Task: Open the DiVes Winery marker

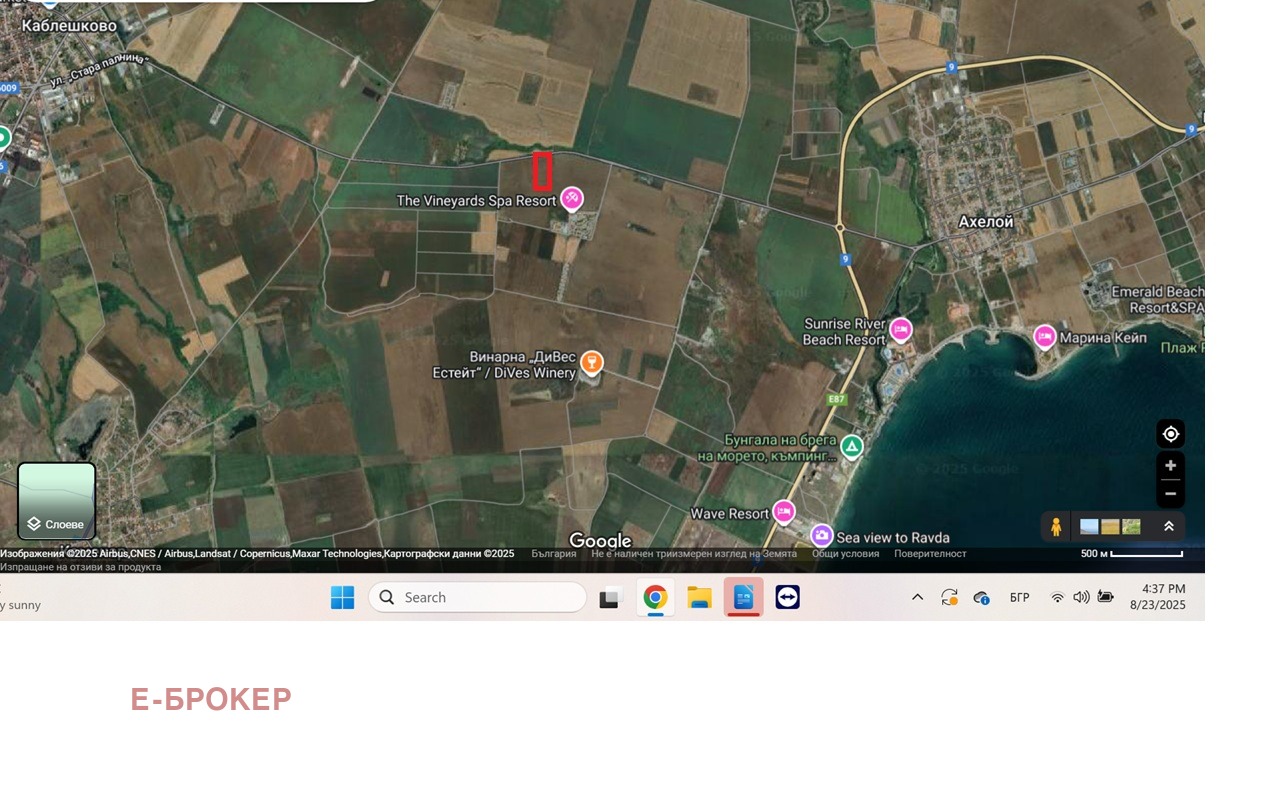Action: (x=591, y=362)
